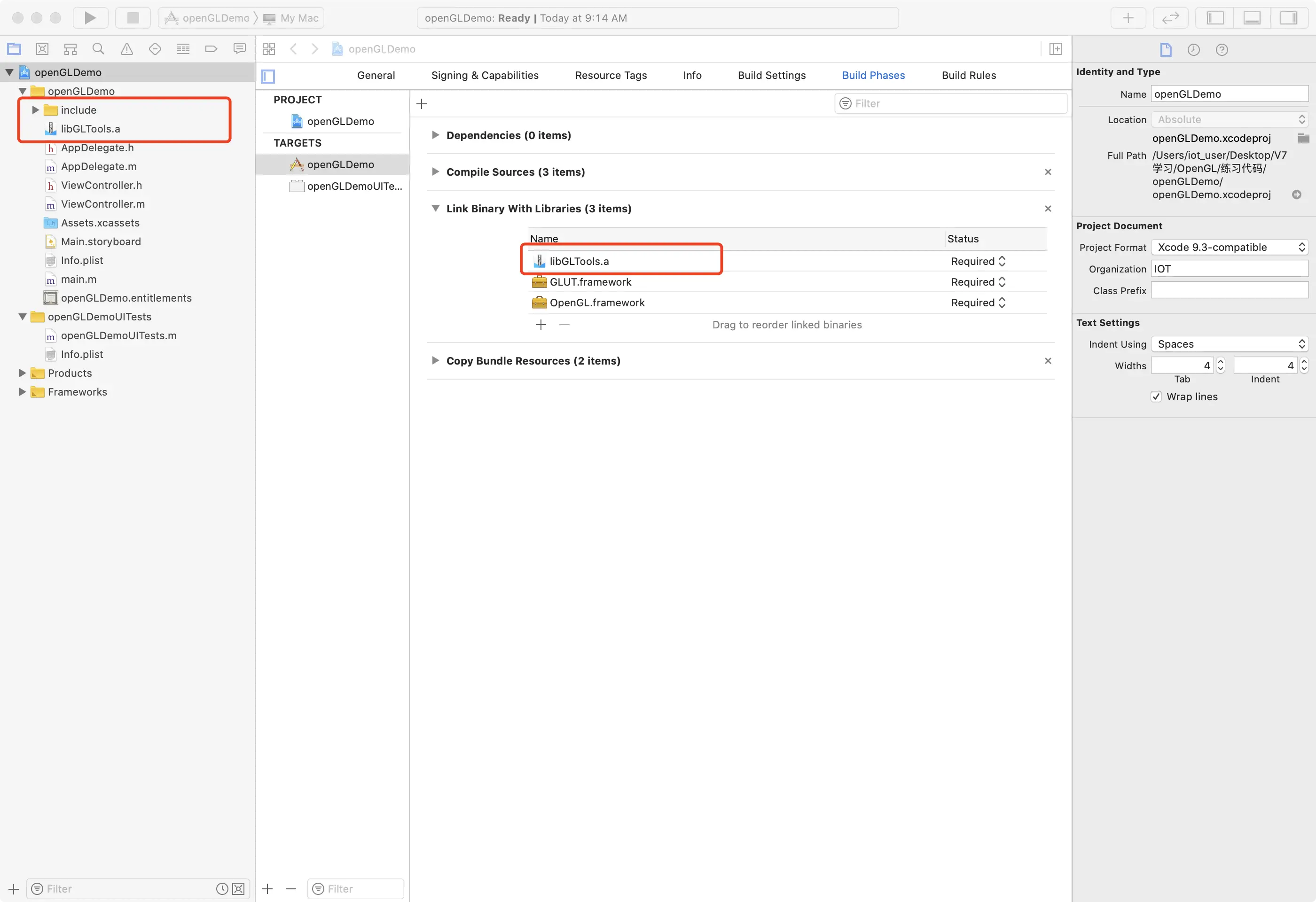Show the History inspector clock icon

point(1193,50)
